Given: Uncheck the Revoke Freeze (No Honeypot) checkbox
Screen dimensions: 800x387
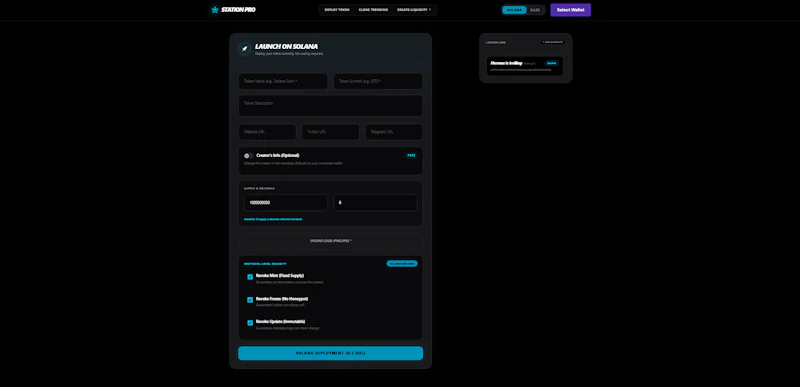Looking at the screenshot, I should pyautogui.click(x=250, y=300).
